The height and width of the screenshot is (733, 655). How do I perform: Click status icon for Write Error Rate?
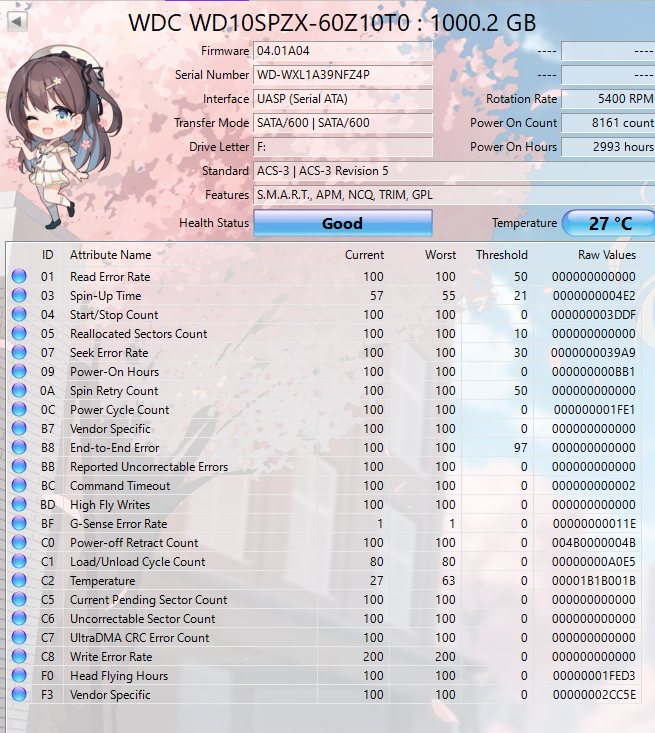click(x=19, y=656)
